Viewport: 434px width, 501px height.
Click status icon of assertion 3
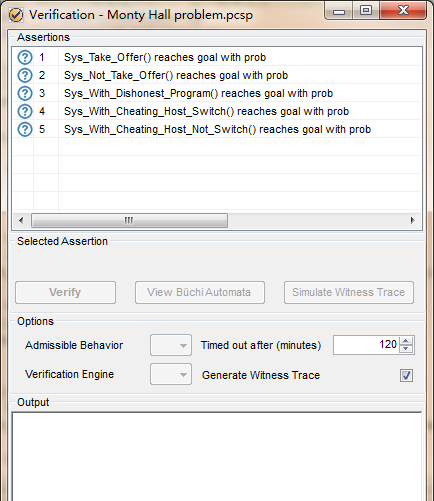tap(25, 93)
